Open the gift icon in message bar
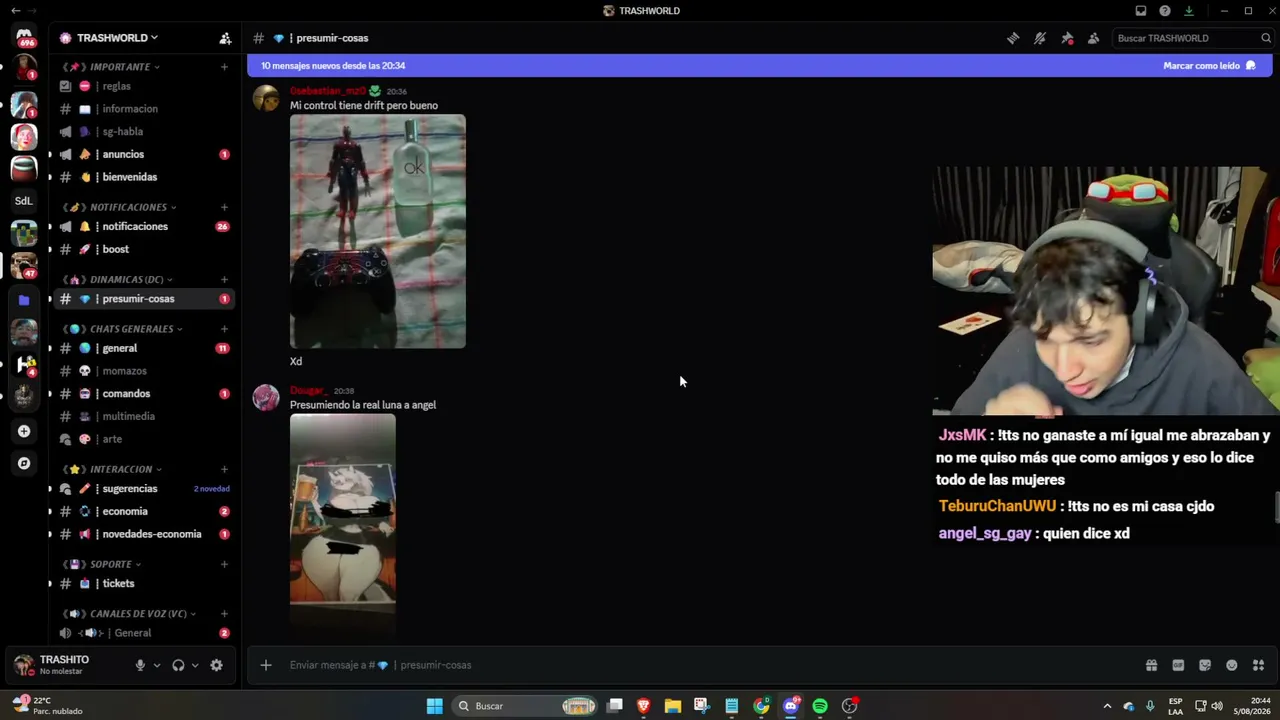1280x720 pixels. tap(1151, 665)
